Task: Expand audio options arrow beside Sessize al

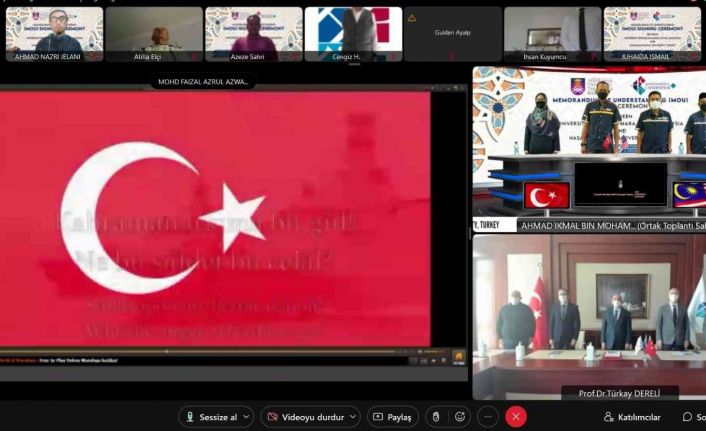Action: click(x=246, y=416)
